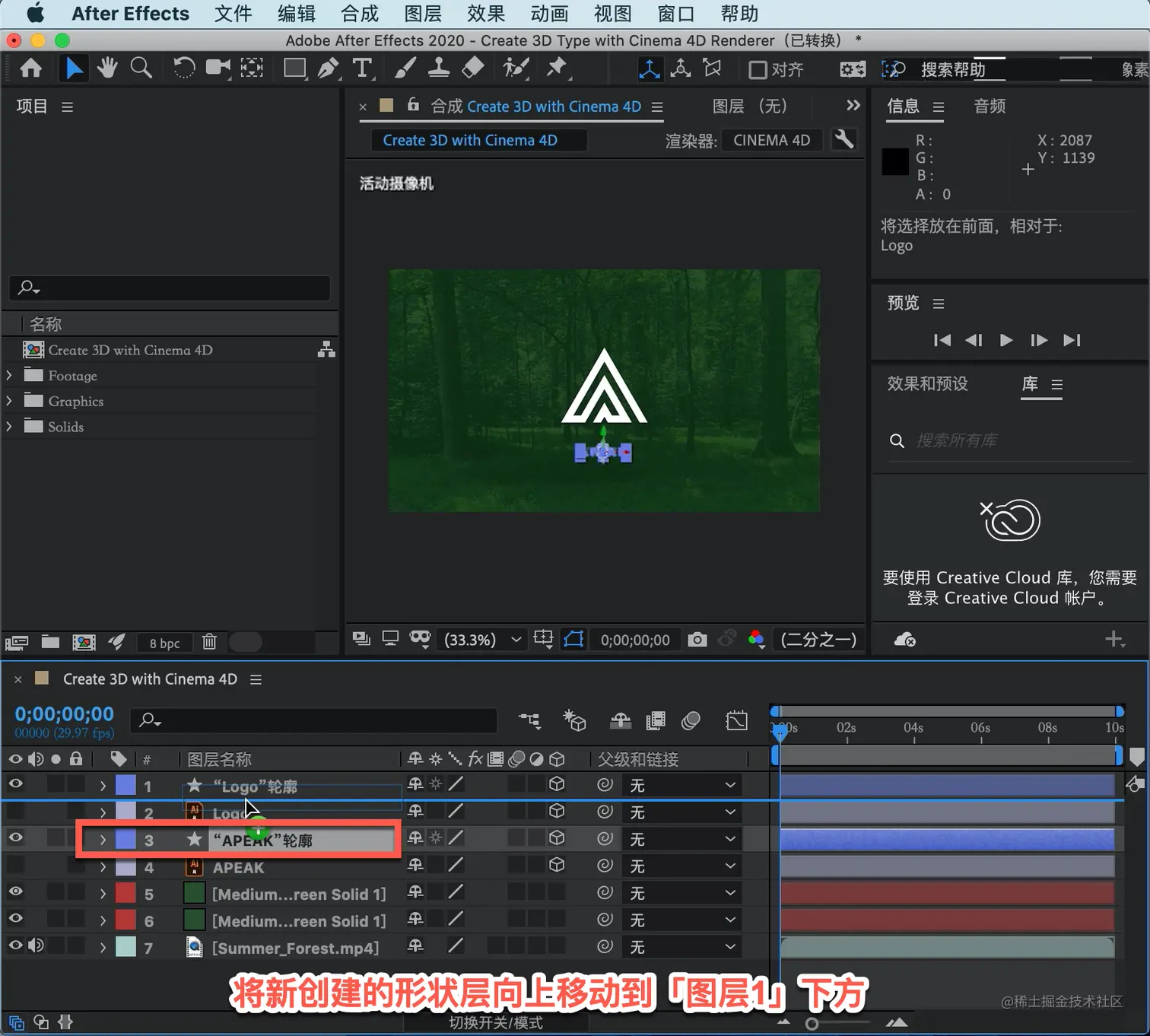Expand layer 5 properties
This screenshot has width=1150, height=1036.
(x=103, y=894)
